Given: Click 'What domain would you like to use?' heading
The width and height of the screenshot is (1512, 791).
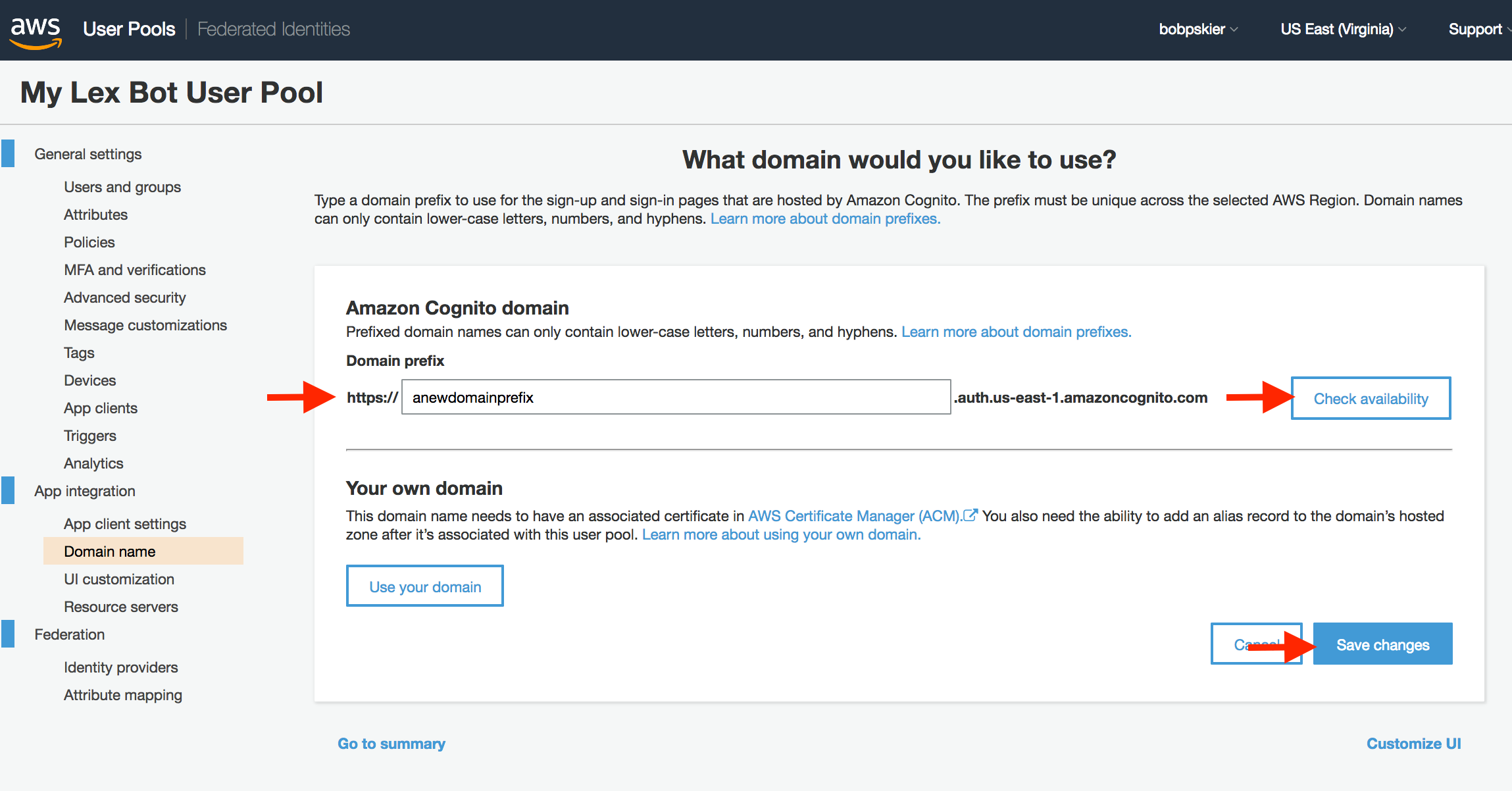Looking at the screenshot, I should click(x=899, y=160).
